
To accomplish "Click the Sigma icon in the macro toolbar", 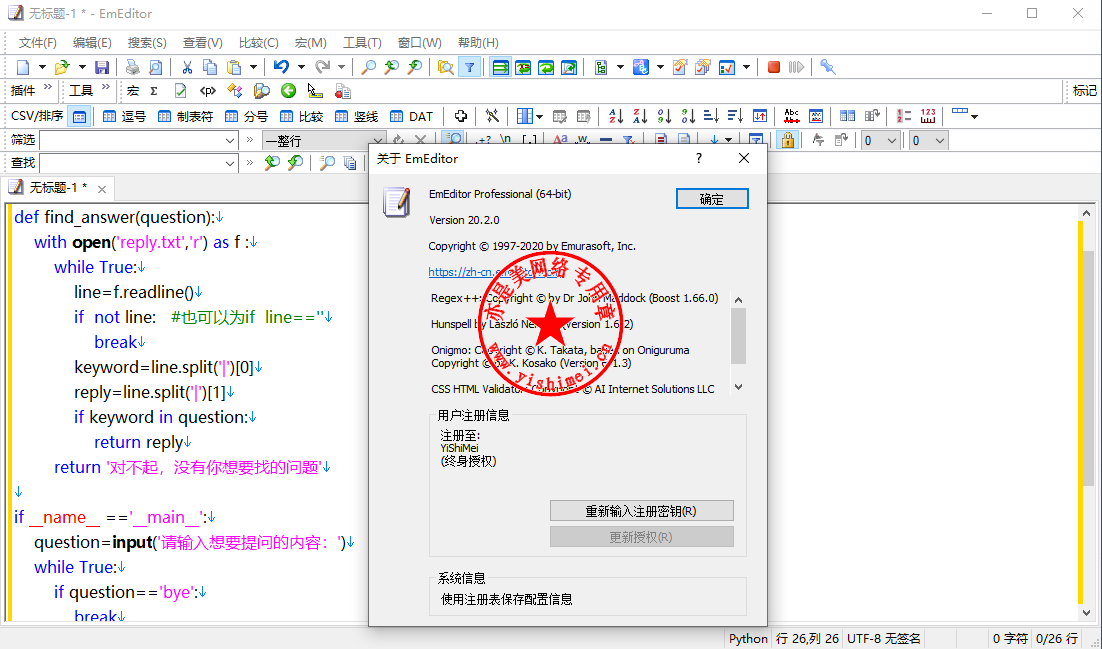I will [x=154, y=91].
